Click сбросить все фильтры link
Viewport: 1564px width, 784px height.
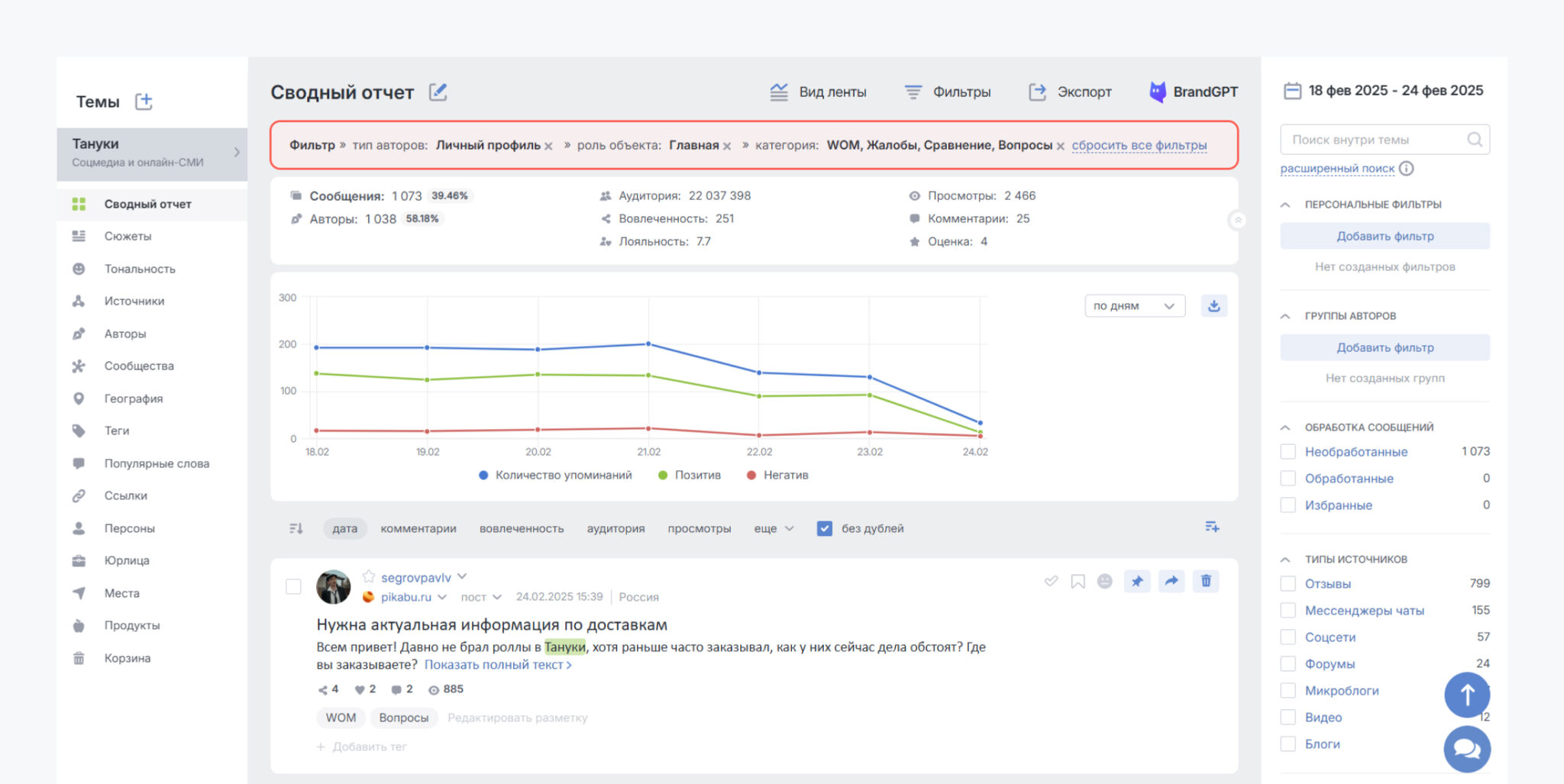(x=1139, y=145)
